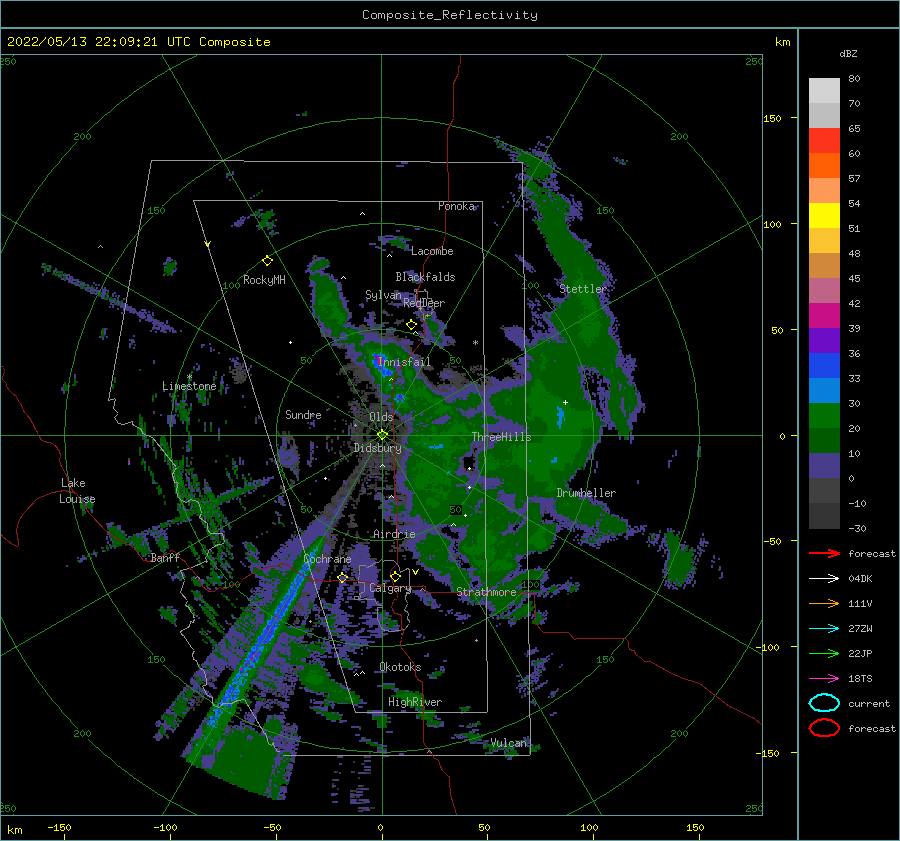Click the green 22JP arrow legend icon
This screenshot has height=841, width=900.
coord(824,653)
